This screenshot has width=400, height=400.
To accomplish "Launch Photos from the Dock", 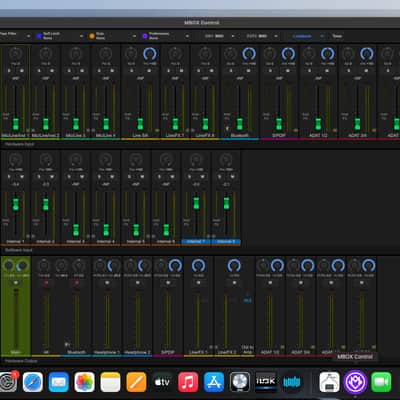I will [x=84, y=382].
